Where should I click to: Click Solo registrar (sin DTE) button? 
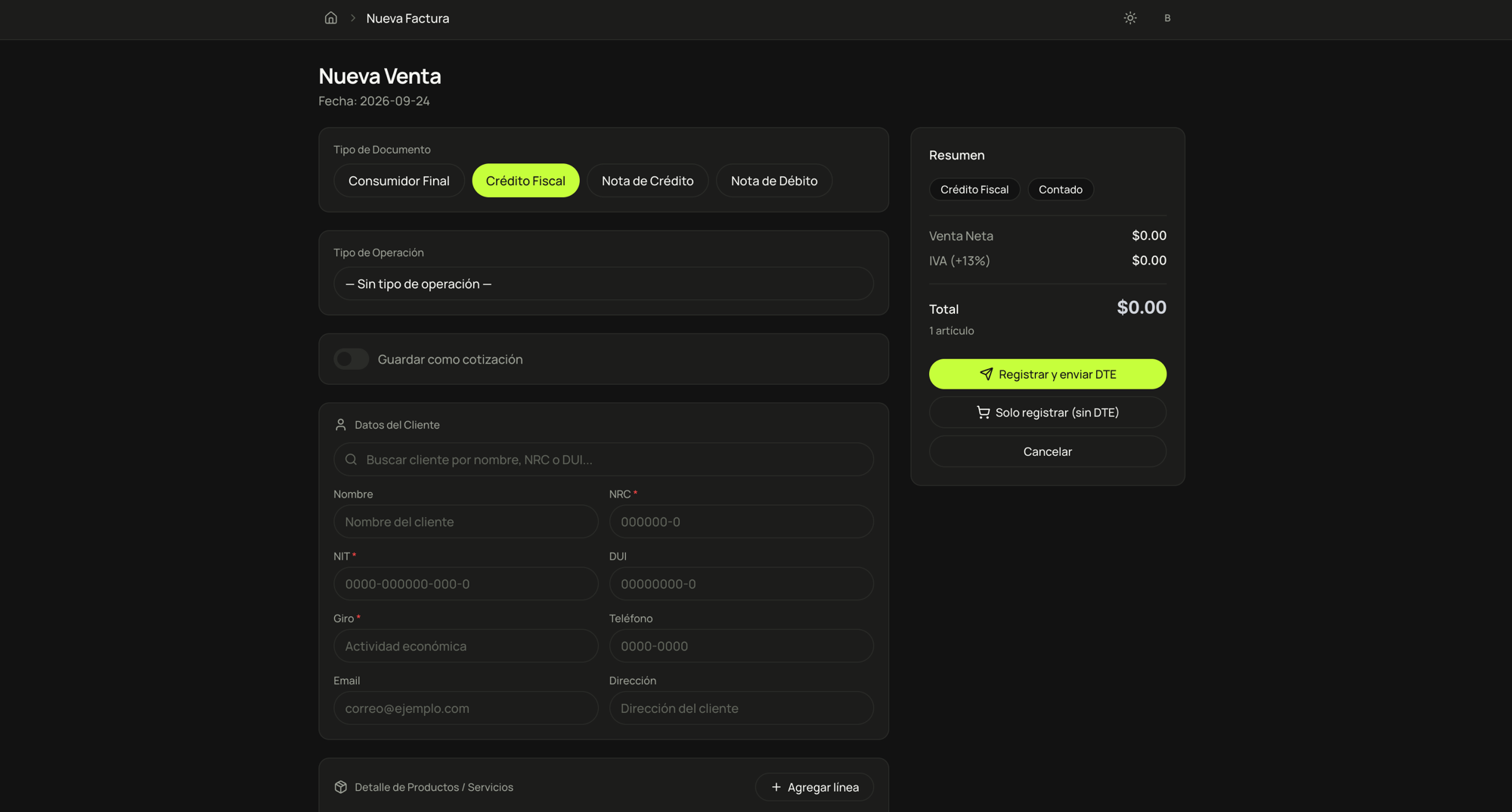click(x=1047, y=412)
